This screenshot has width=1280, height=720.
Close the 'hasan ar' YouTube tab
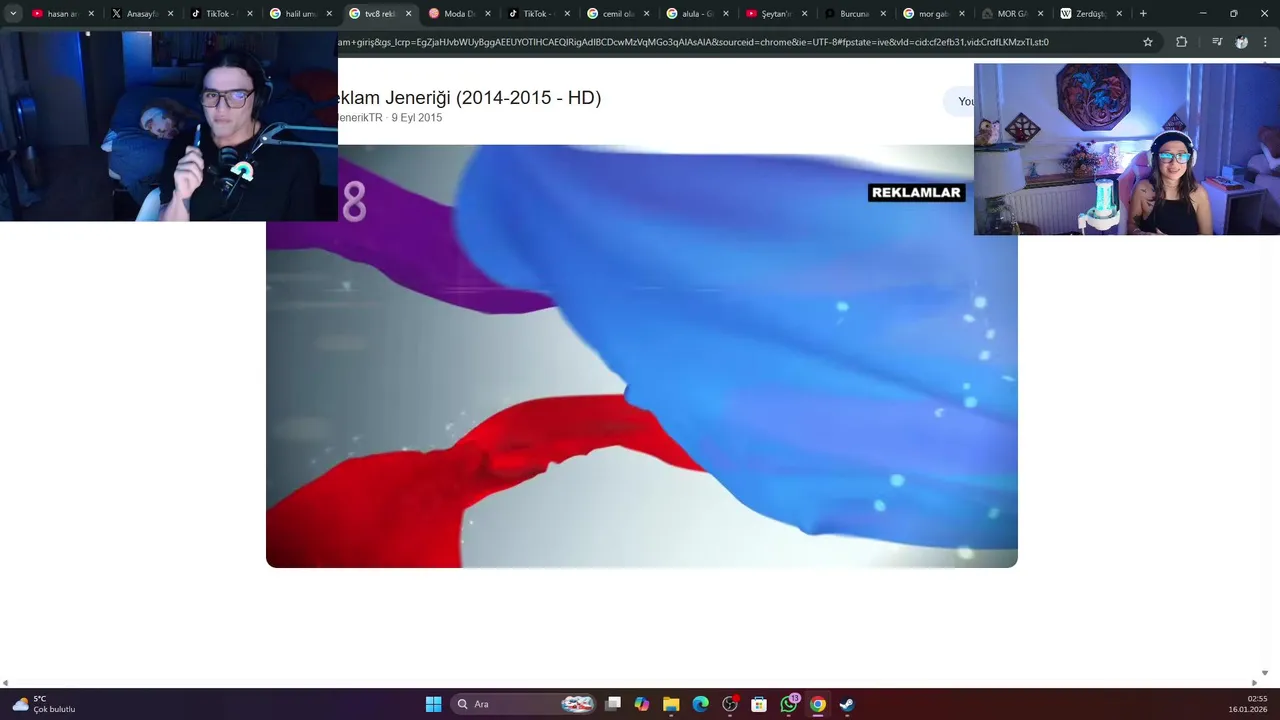point(91,14)
